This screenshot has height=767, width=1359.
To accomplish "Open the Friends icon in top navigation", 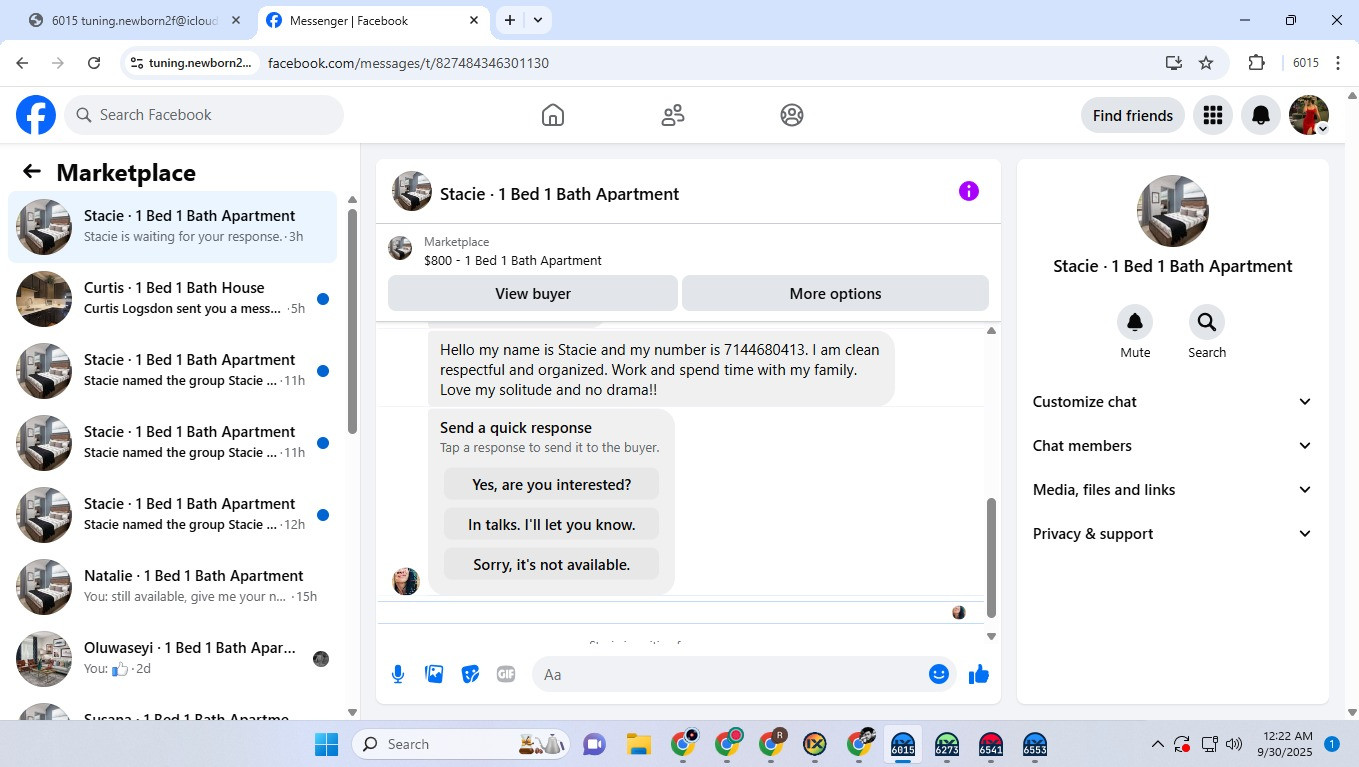I will tap(673, 115).
